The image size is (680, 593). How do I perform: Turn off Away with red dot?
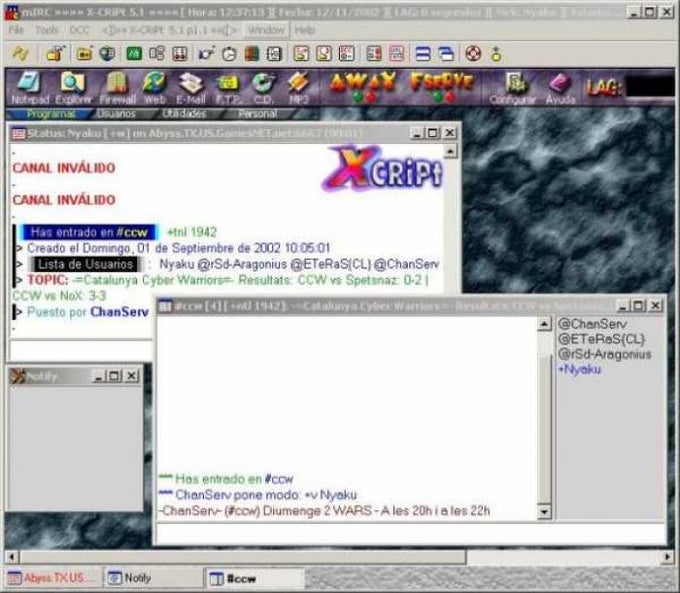click(371, 97)
